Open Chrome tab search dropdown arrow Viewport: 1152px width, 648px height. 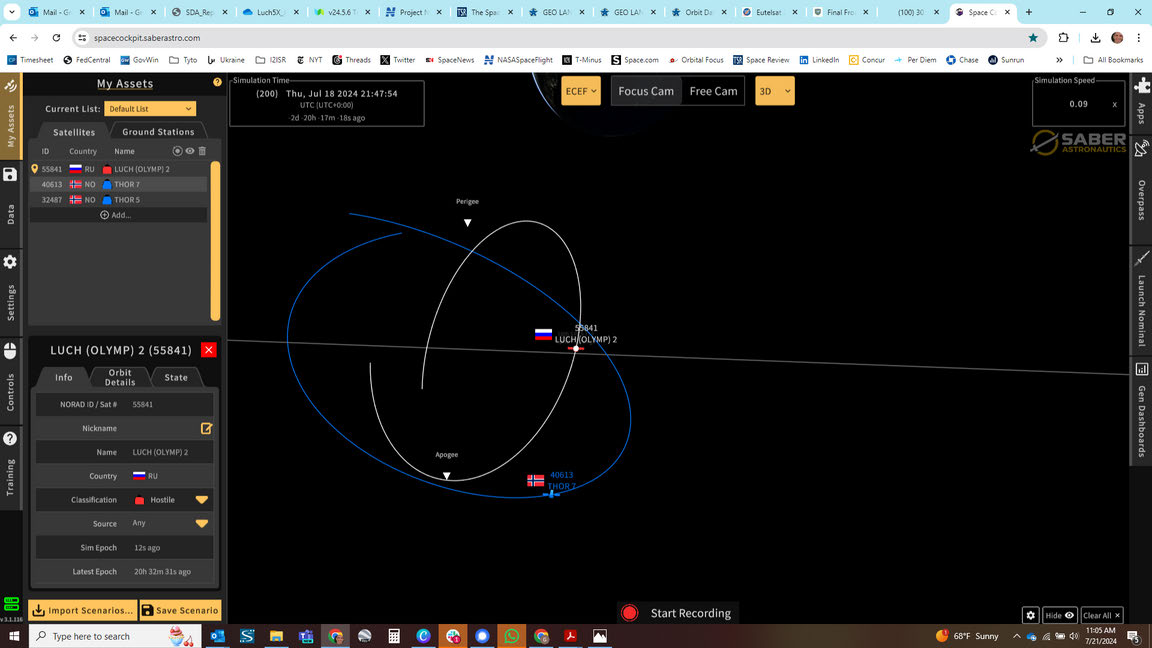tap(11, 12)
